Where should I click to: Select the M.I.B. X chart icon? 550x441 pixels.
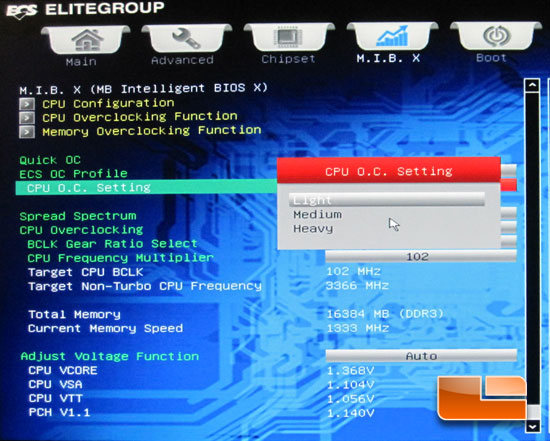click(x=392, y=36)
